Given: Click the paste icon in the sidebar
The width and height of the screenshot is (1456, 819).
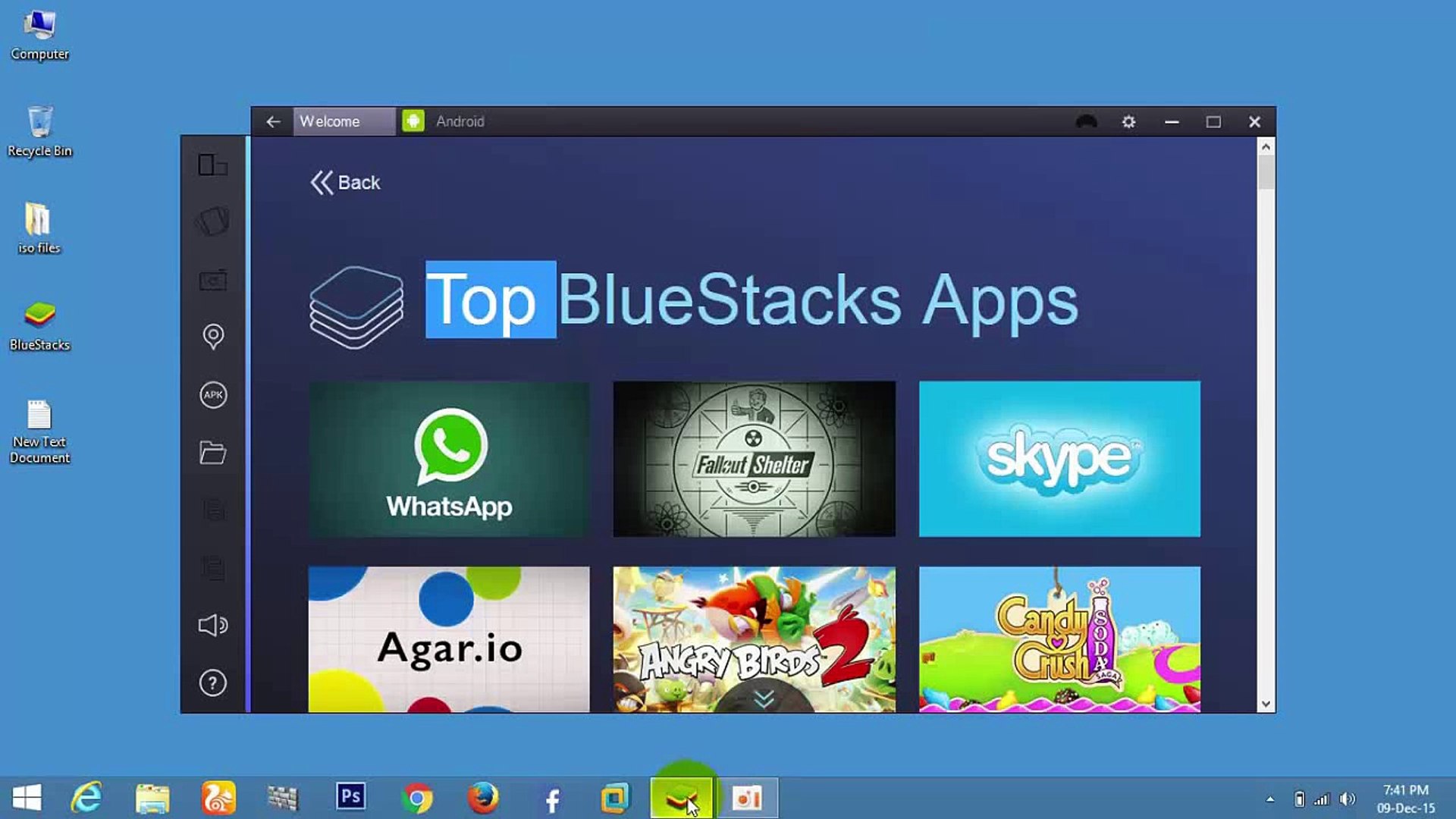Looking at the screenshot, I should 213,567.
